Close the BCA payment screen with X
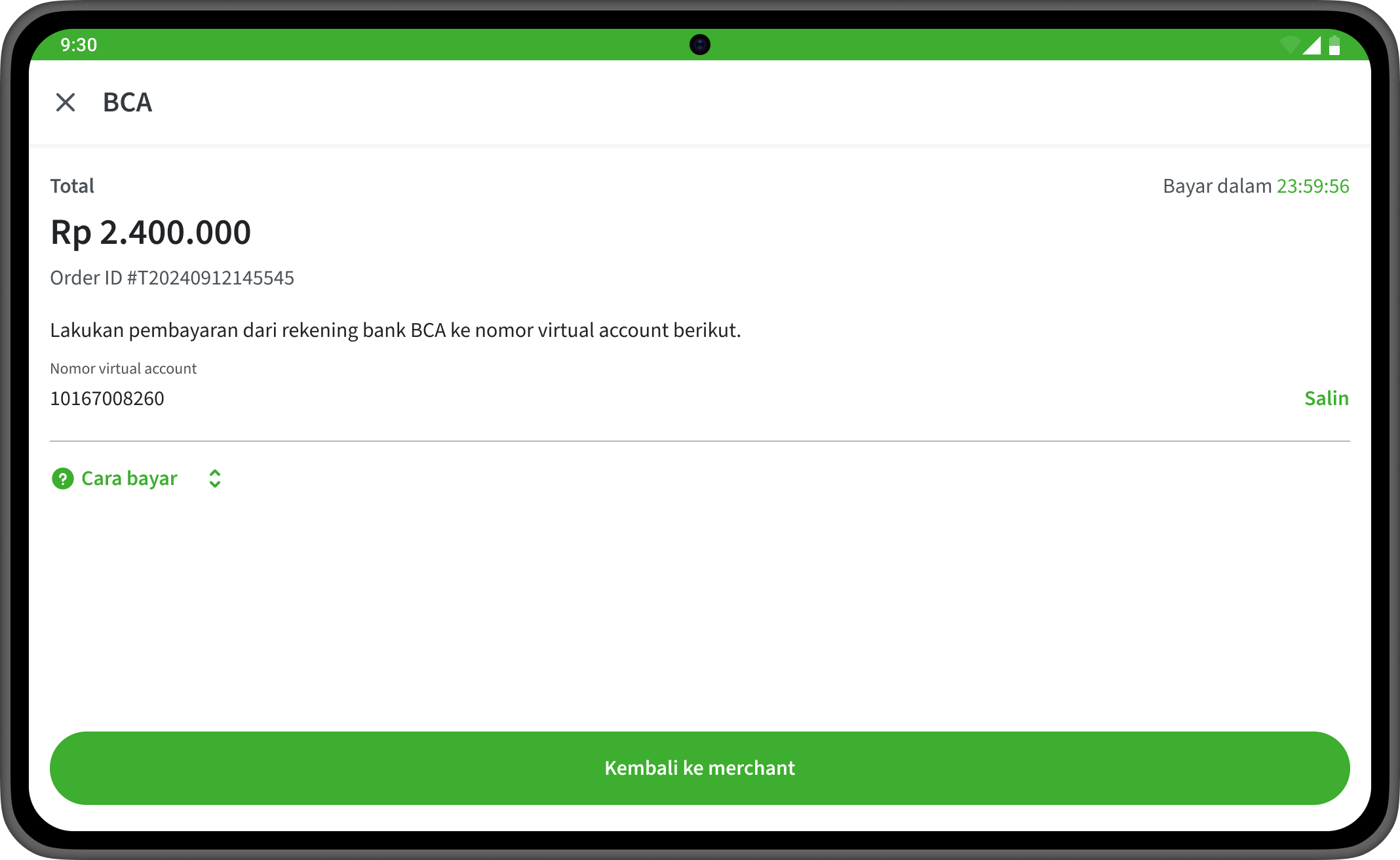The image size is (1400, 860). pos(66,102)
